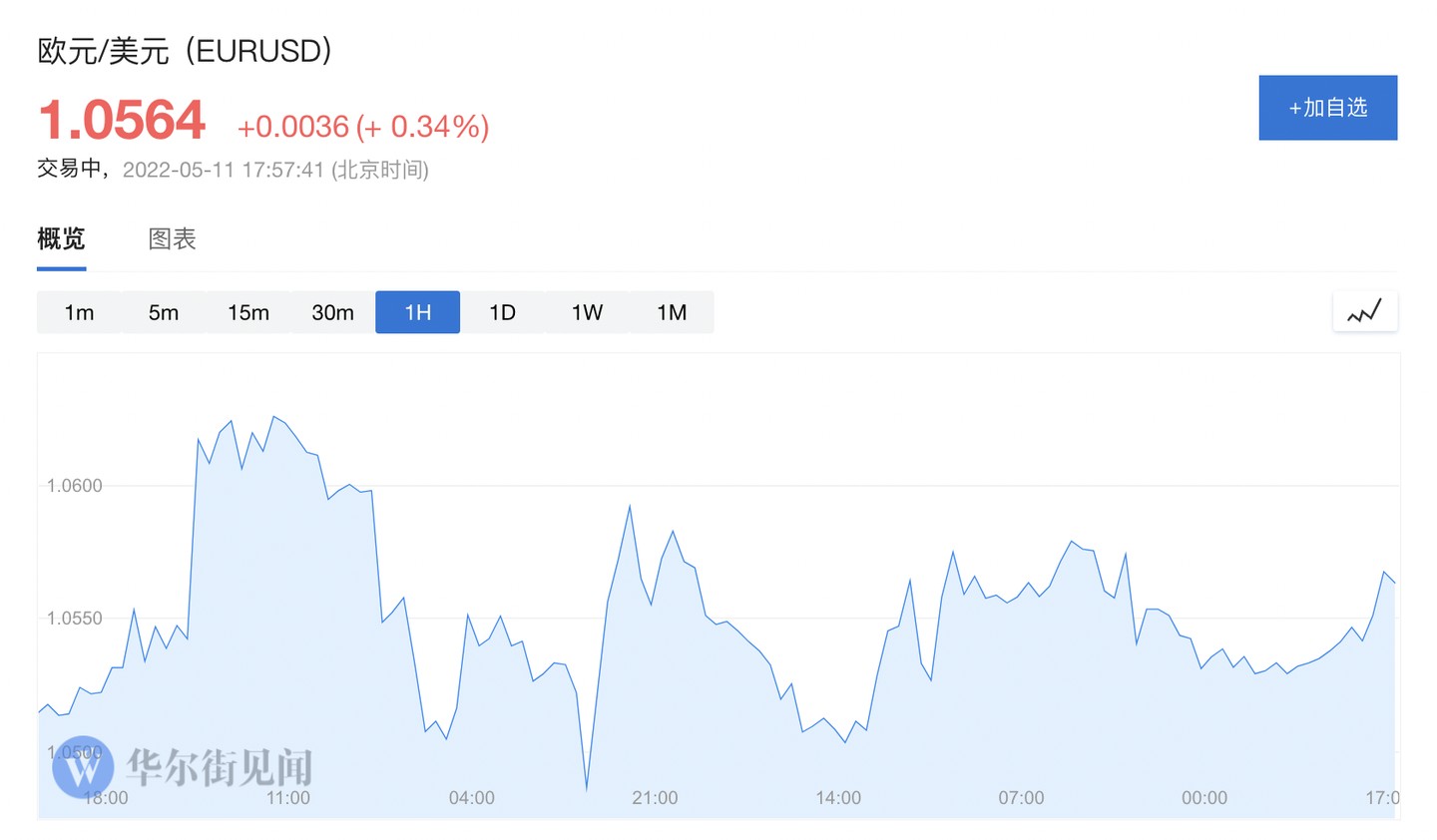
Task: Select the 1M monthly interval
Action: [x=672, y=312]
